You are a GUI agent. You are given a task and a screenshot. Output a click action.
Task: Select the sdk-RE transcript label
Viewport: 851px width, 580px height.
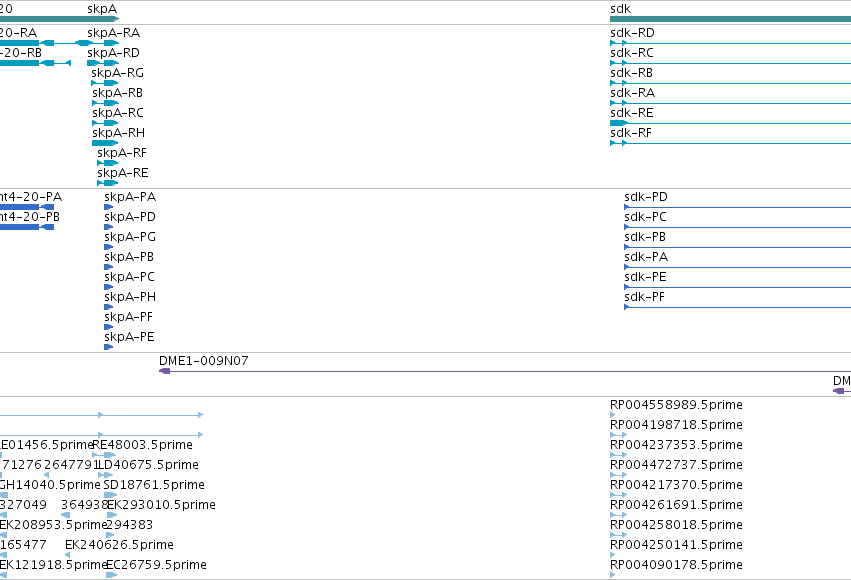point(632,113)
